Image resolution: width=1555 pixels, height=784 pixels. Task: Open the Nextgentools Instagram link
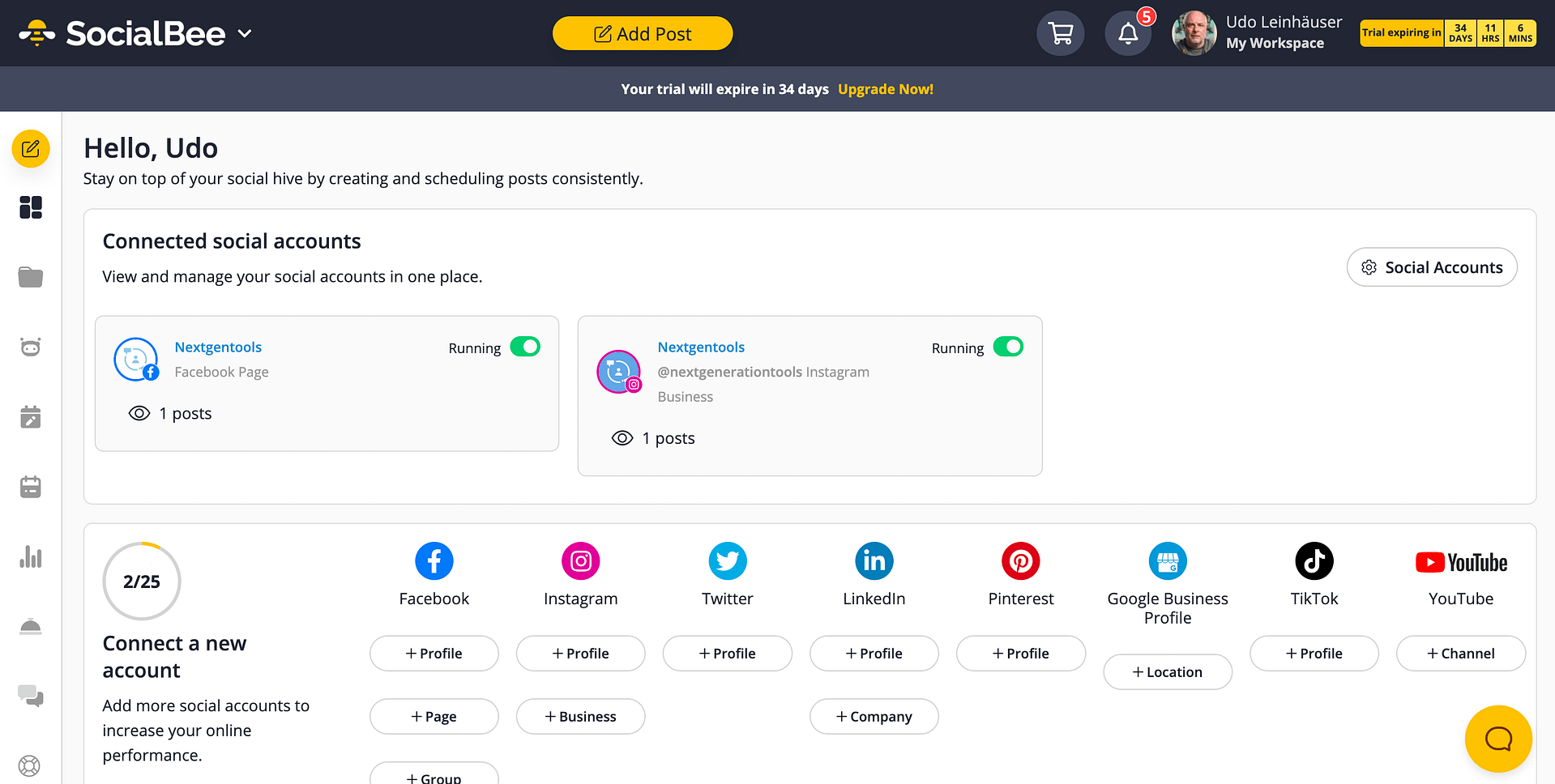click(701, 347)
